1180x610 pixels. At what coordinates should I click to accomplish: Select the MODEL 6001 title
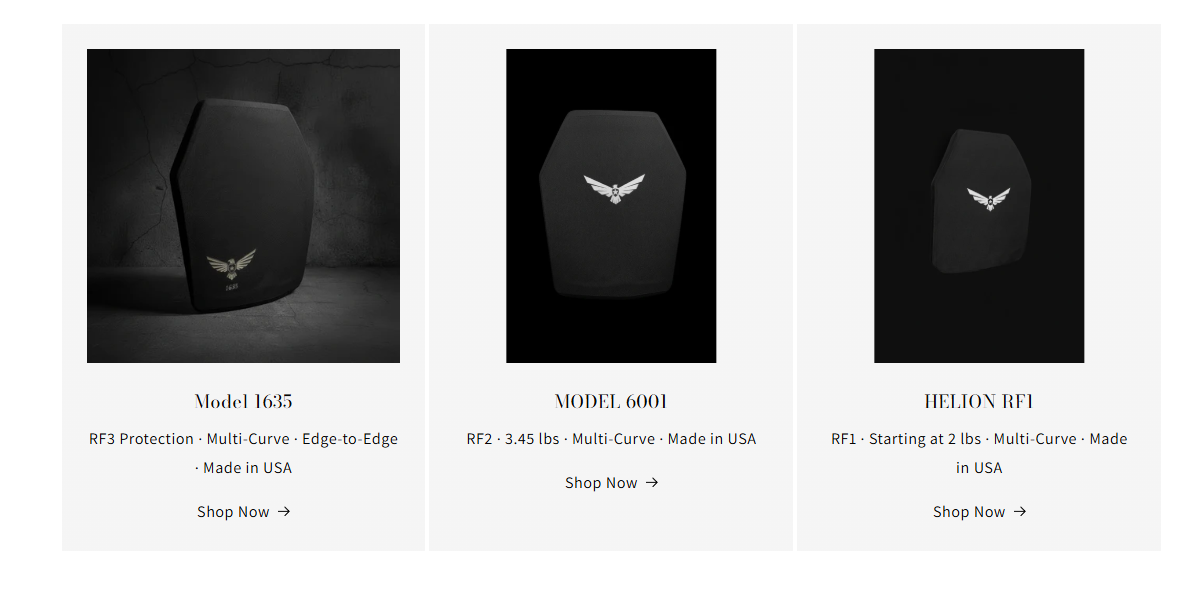point(611,402)
